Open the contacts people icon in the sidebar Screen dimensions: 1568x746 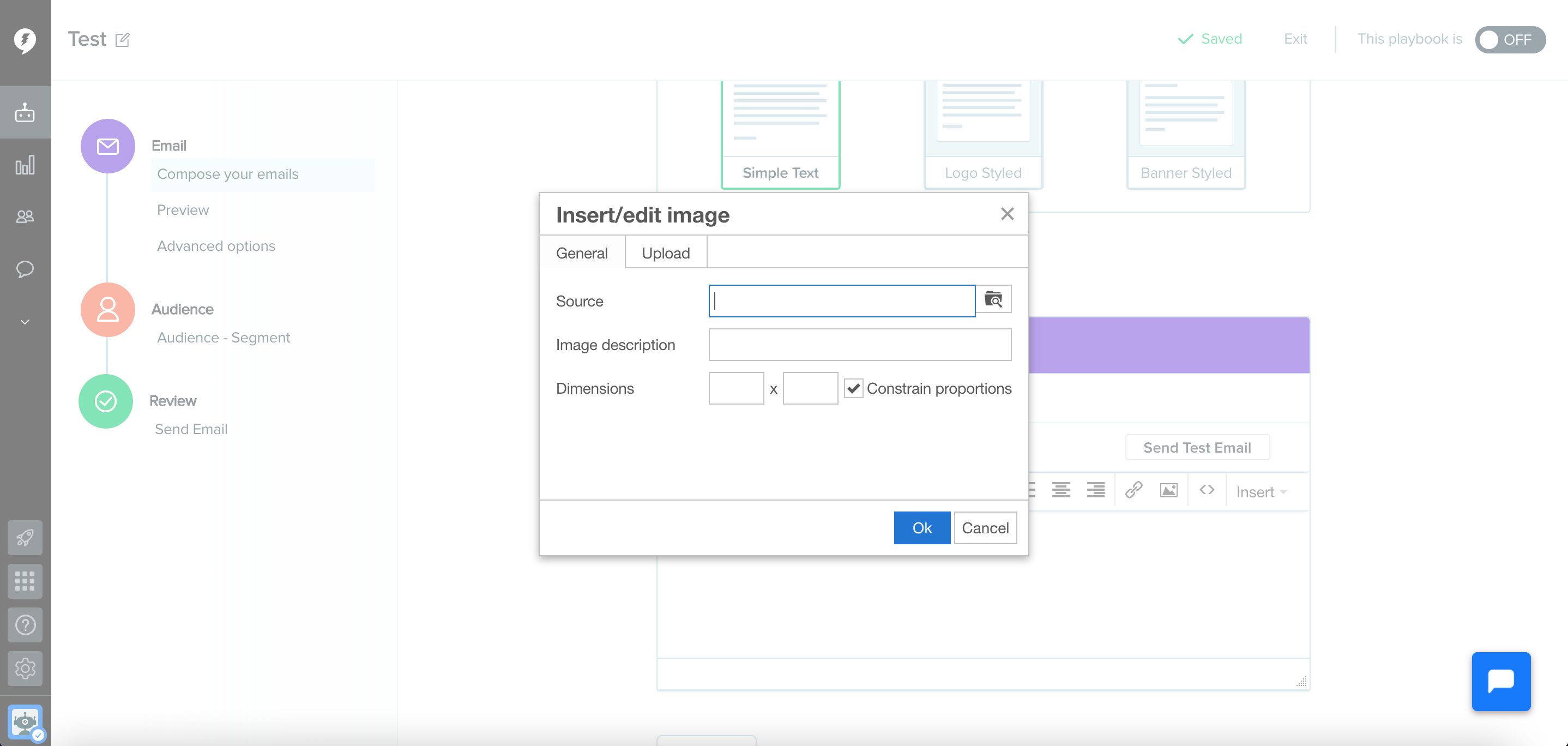25,217
